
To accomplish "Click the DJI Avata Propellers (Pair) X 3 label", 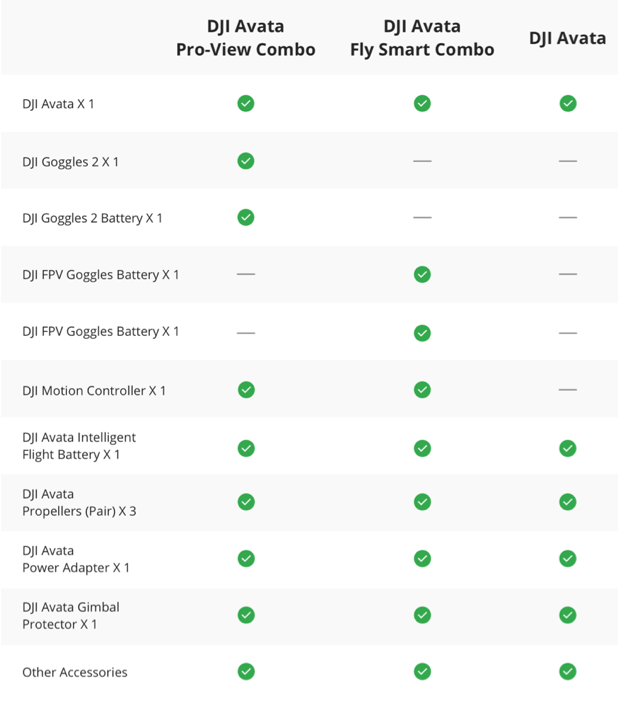I will pos(79,502).
